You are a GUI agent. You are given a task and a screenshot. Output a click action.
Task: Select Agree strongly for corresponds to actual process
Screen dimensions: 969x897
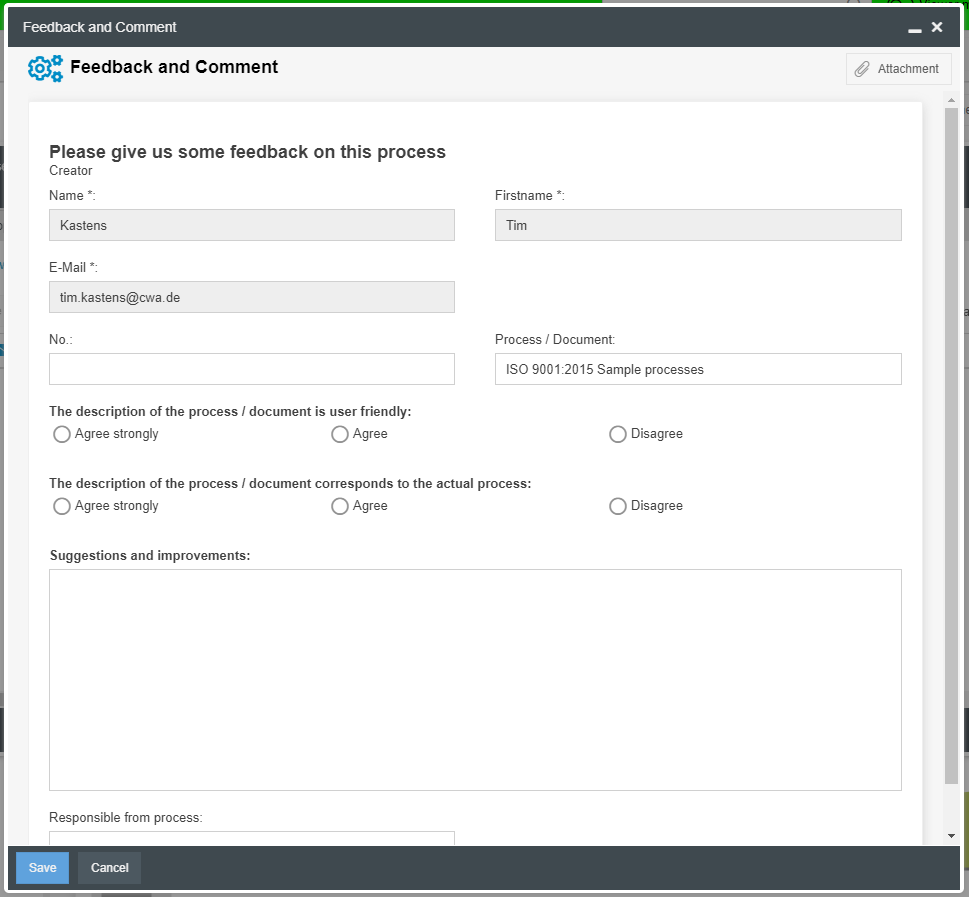pos(62,506)
